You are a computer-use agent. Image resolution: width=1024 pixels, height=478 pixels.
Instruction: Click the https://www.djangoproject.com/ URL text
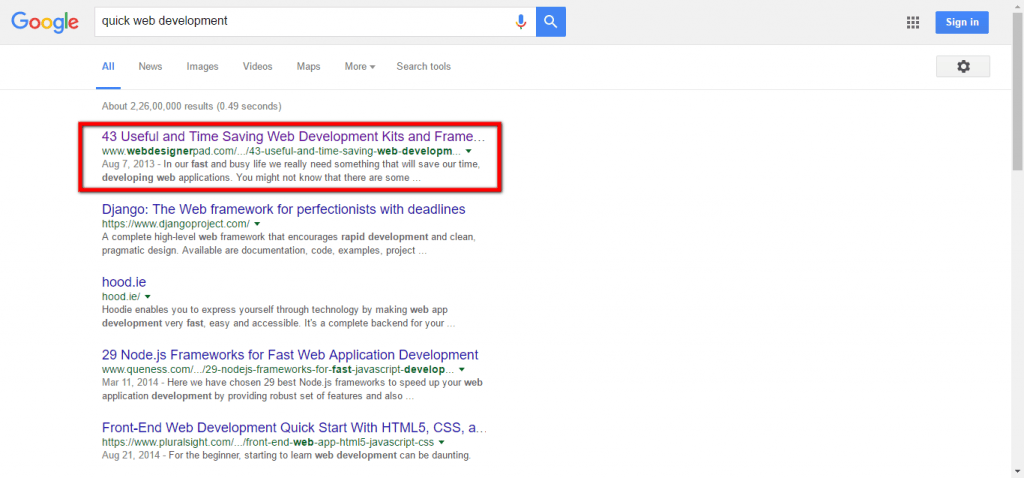(176, 224)
